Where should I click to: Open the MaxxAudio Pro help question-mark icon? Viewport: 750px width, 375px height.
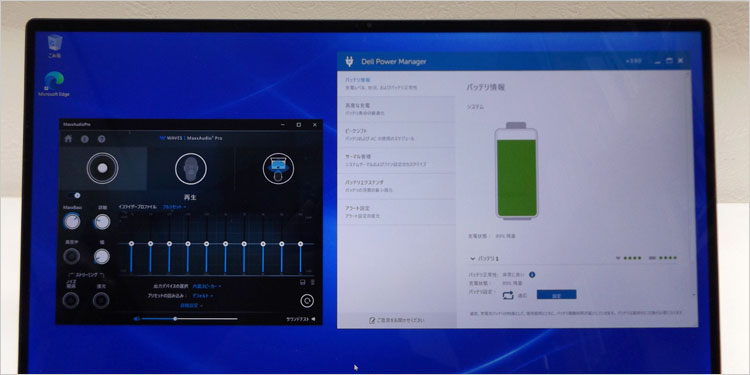101,139
